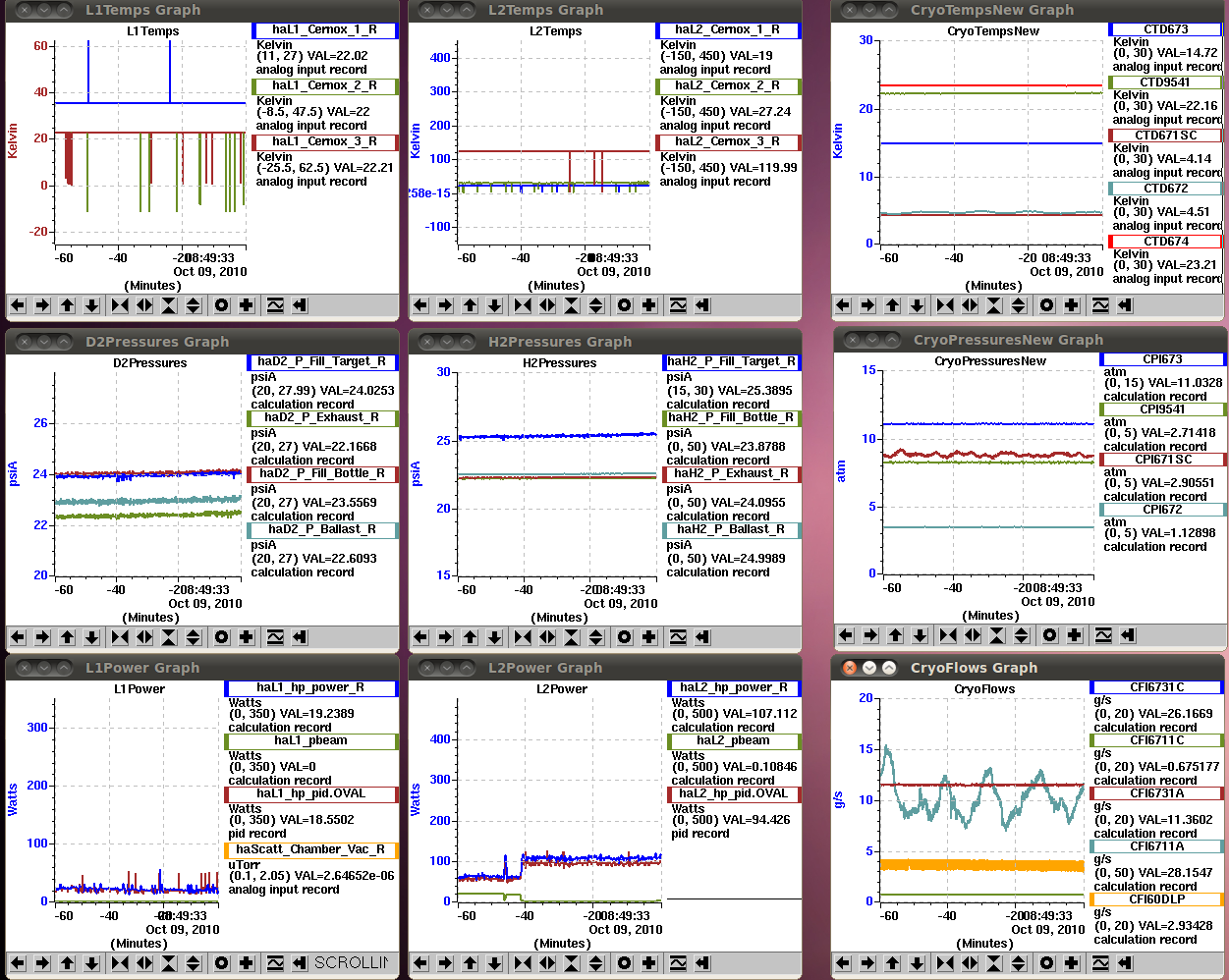Click the SCROLLIN status text in L1Power toolbar
The image size is (1229, 980).
pyautogui.click(x=351, y=963)
